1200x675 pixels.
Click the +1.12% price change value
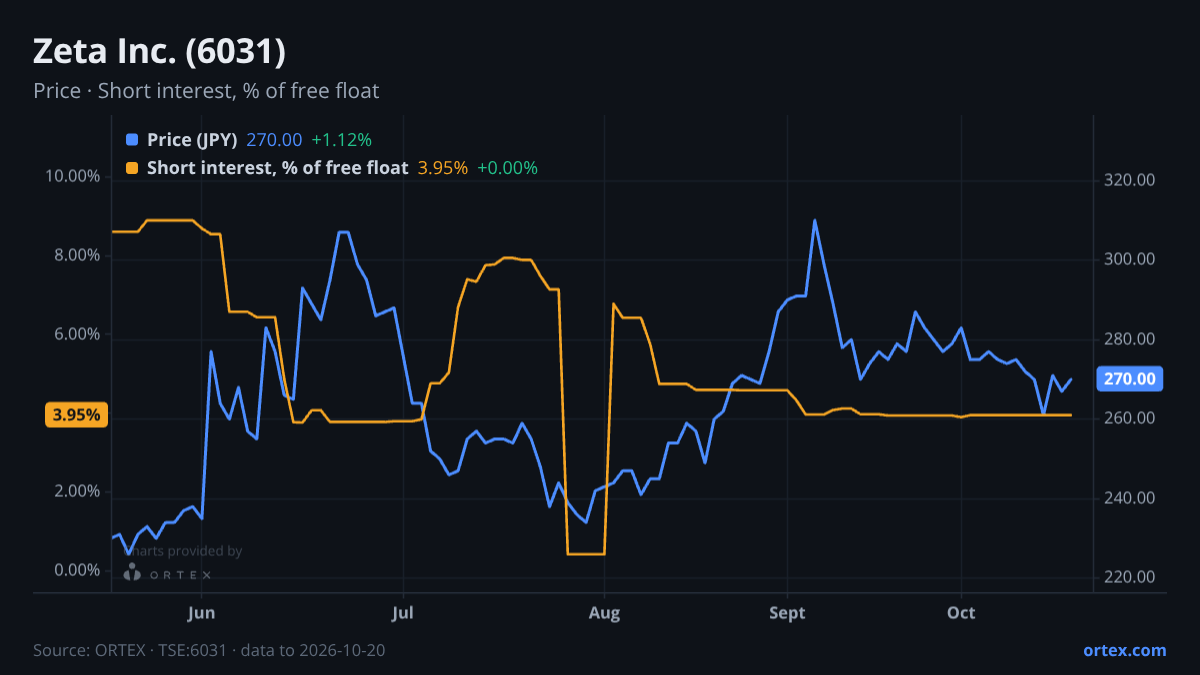(341, 140)
